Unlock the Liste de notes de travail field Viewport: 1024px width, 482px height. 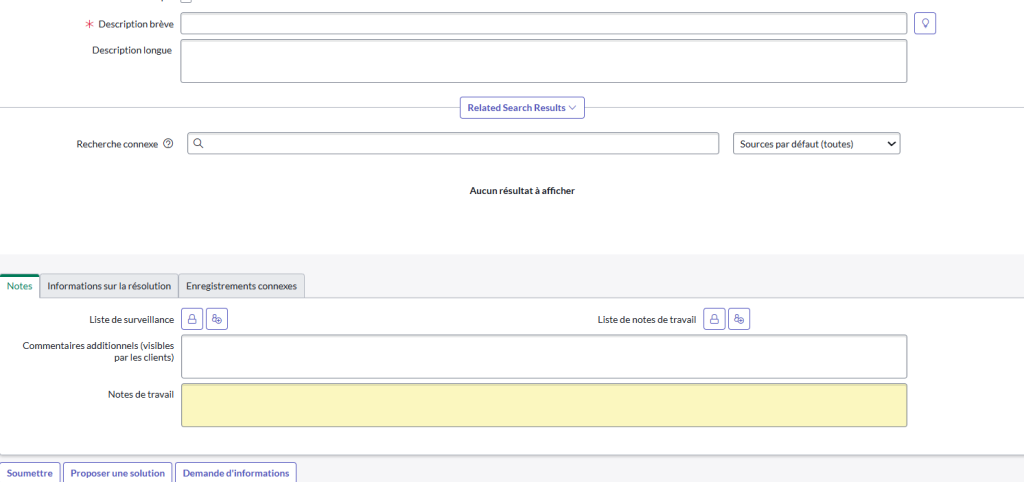(714, 319)
